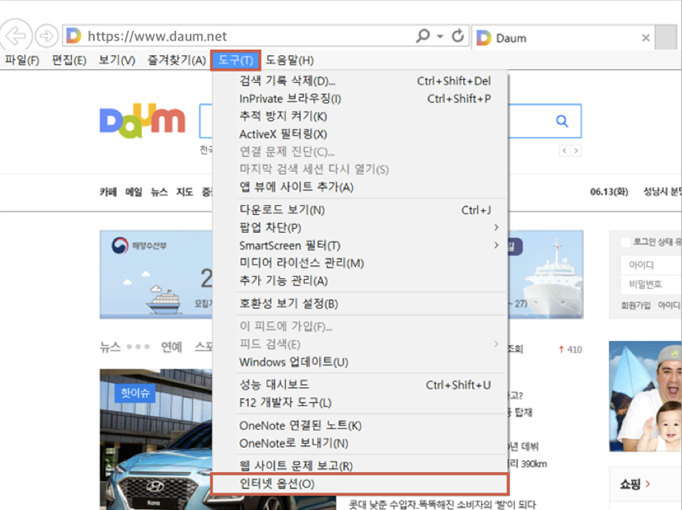Click the previous arrow under search box

coord(564,151)
